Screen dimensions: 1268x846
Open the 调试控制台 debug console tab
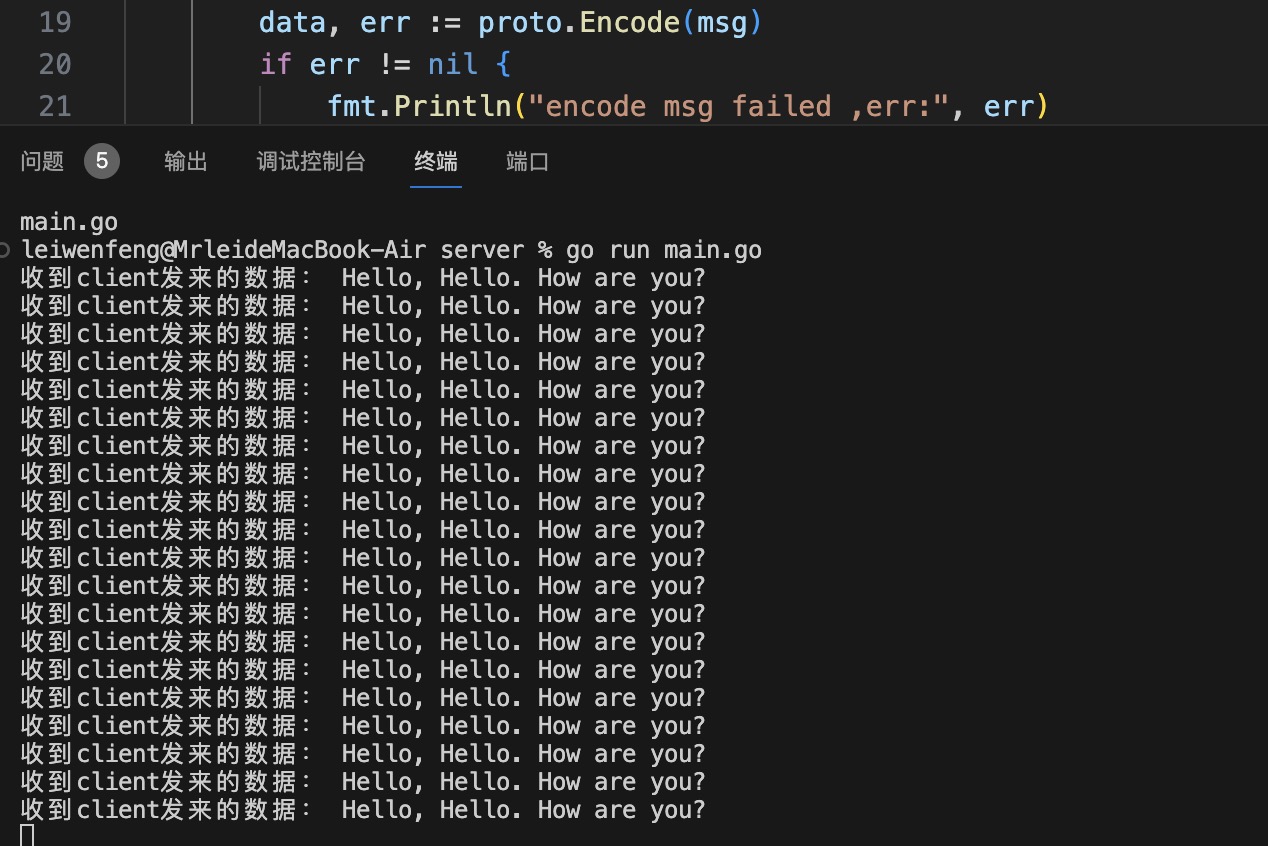pyautogui.click(x=311, y=161)
